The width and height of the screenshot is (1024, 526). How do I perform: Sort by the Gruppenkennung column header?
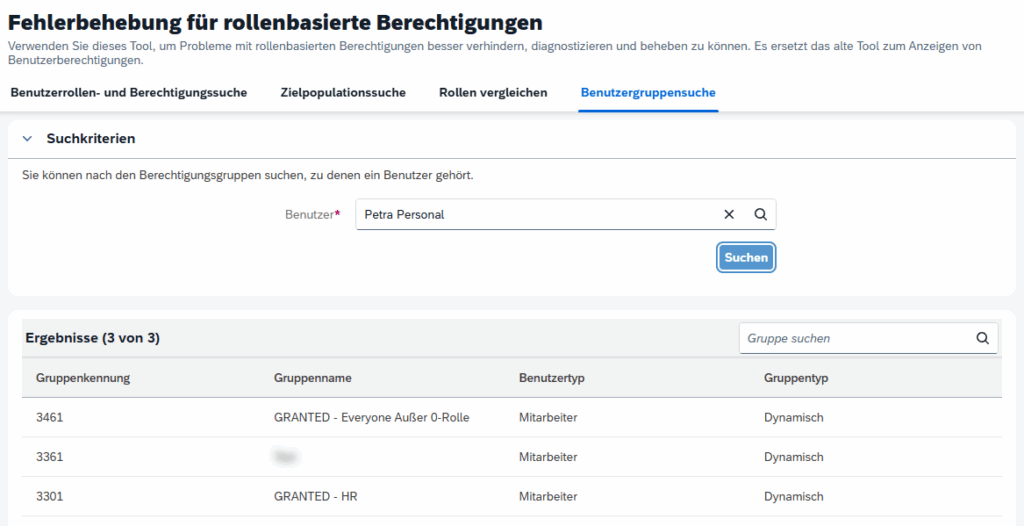pyautogui.click(x=83, y=378)
